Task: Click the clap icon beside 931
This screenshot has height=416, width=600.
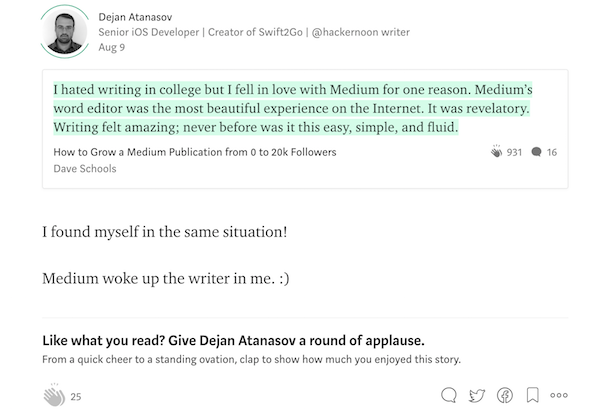Action: pos(497,152)
